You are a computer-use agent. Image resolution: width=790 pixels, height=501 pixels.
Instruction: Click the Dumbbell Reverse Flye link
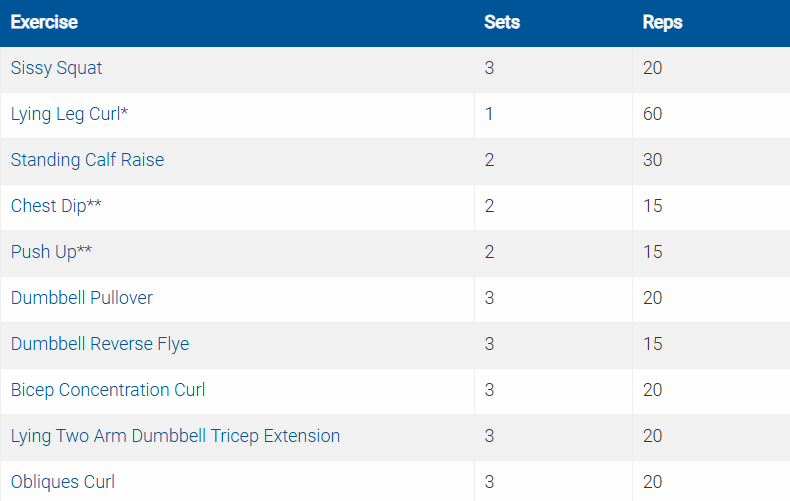(100, 344)
